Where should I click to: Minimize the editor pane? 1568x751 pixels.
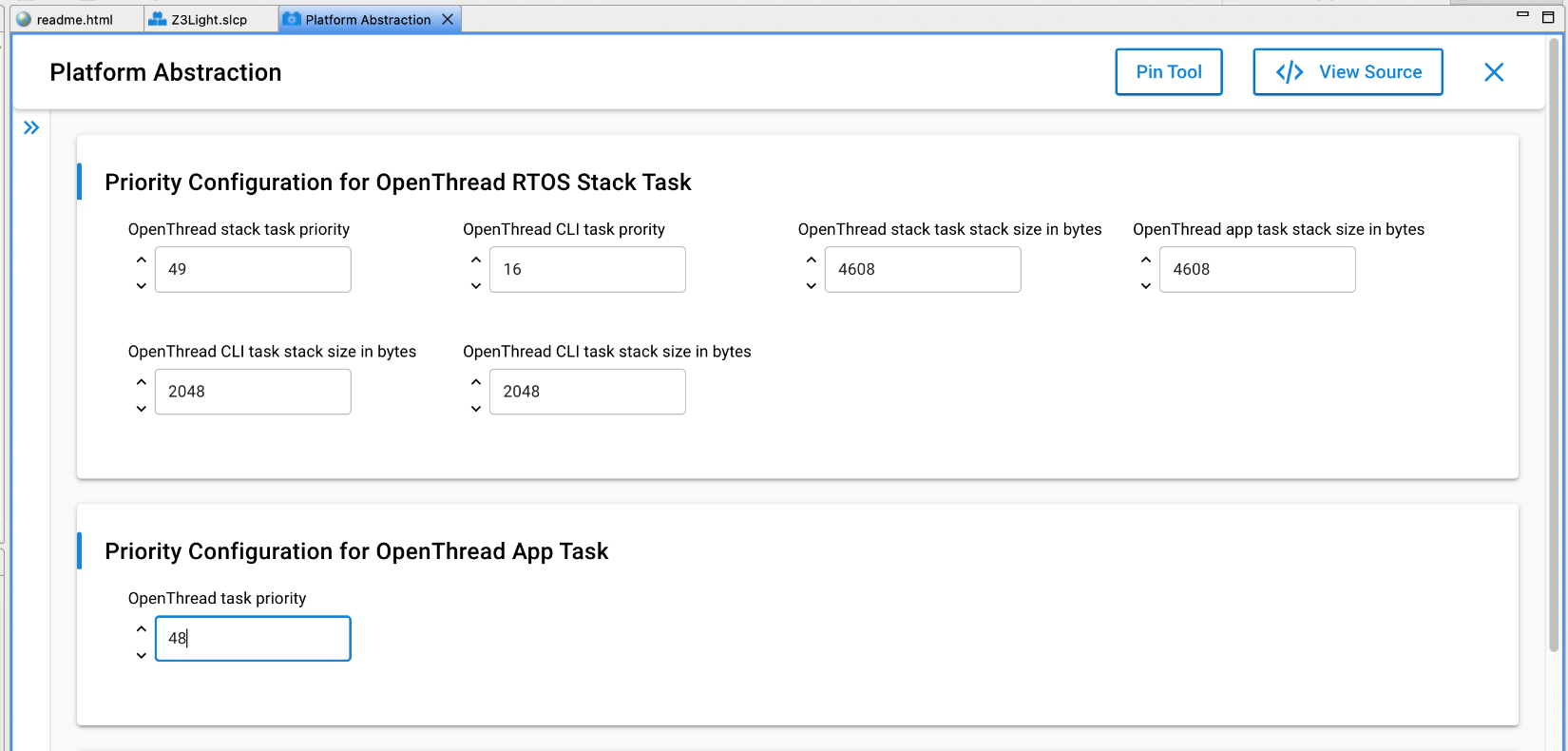pyautogui.click(x=1522, y=15)
